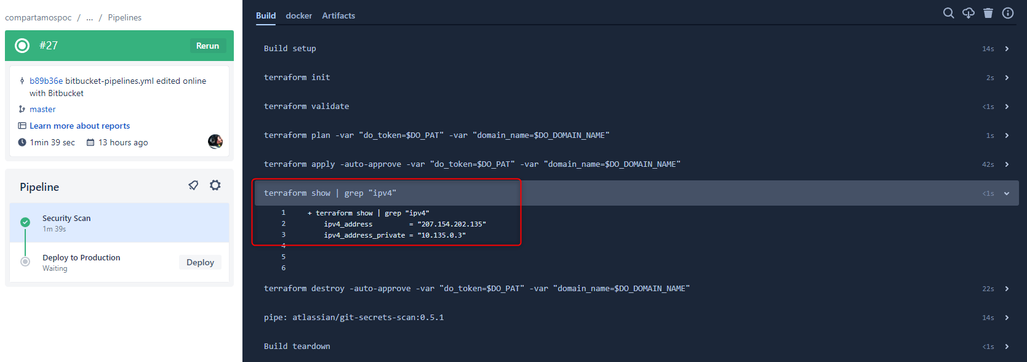
Task: Click the 13 hours ago timestamp
Action: (122, 142)
